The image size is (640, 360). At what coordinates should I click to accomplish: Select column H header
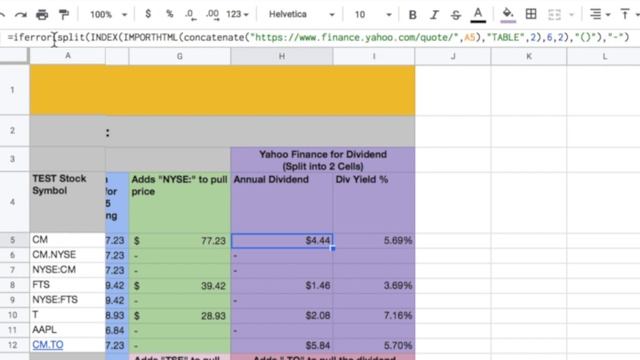(x=282, y=56)
